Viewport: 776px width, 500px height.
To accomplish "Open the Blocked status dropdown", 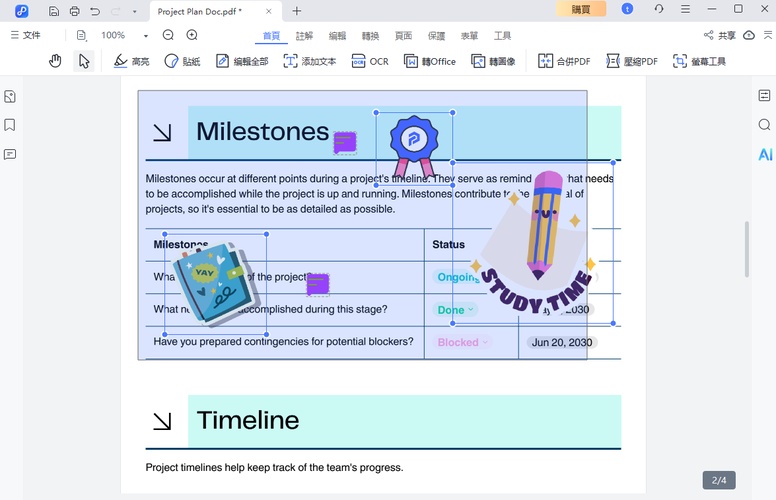I will (x=462, y=342).
